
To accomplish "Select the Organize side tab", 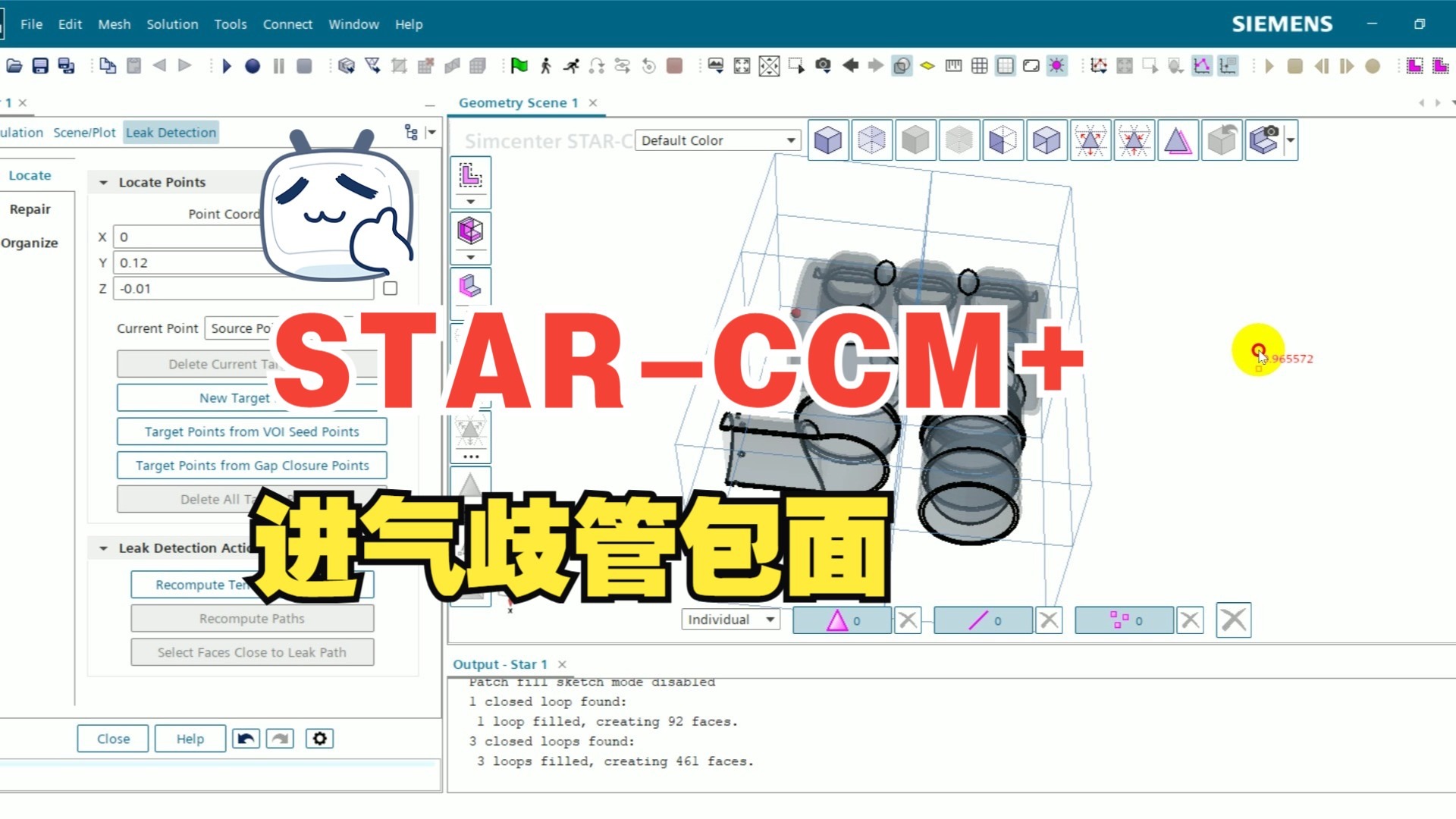I will coord(29,243).
